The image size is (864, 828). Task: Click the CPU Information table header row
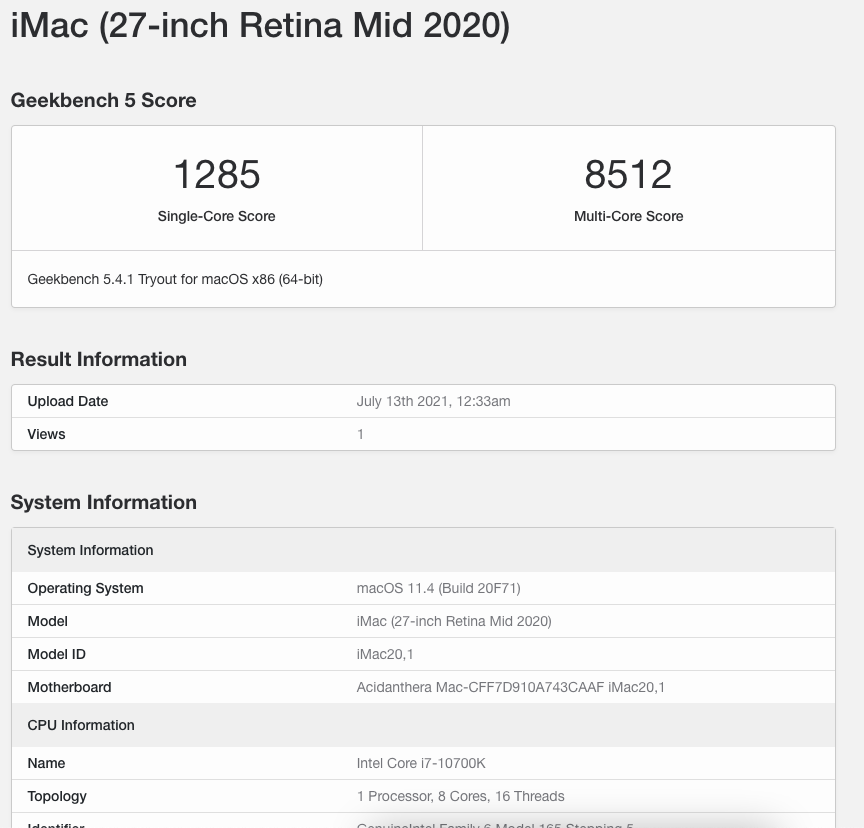(423, 725)
